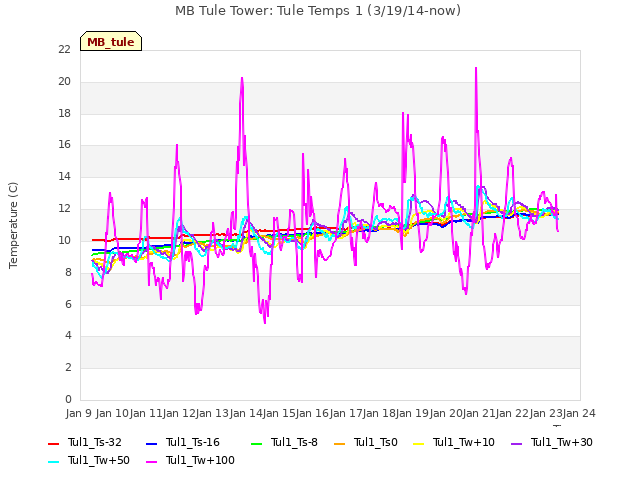Click the yellow Tul1_Tw+10 legend swatch
The image size is (640, 480).
419,443
